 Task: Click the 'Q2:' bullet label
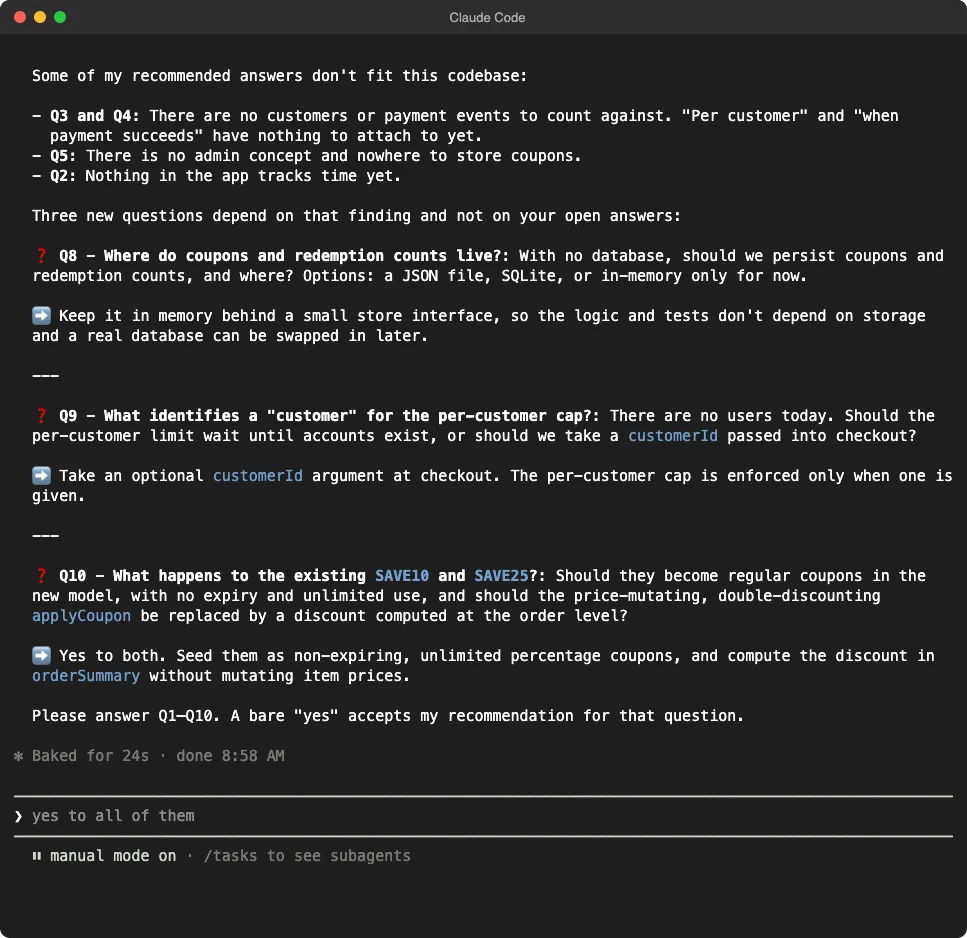(x=63, y=176)
